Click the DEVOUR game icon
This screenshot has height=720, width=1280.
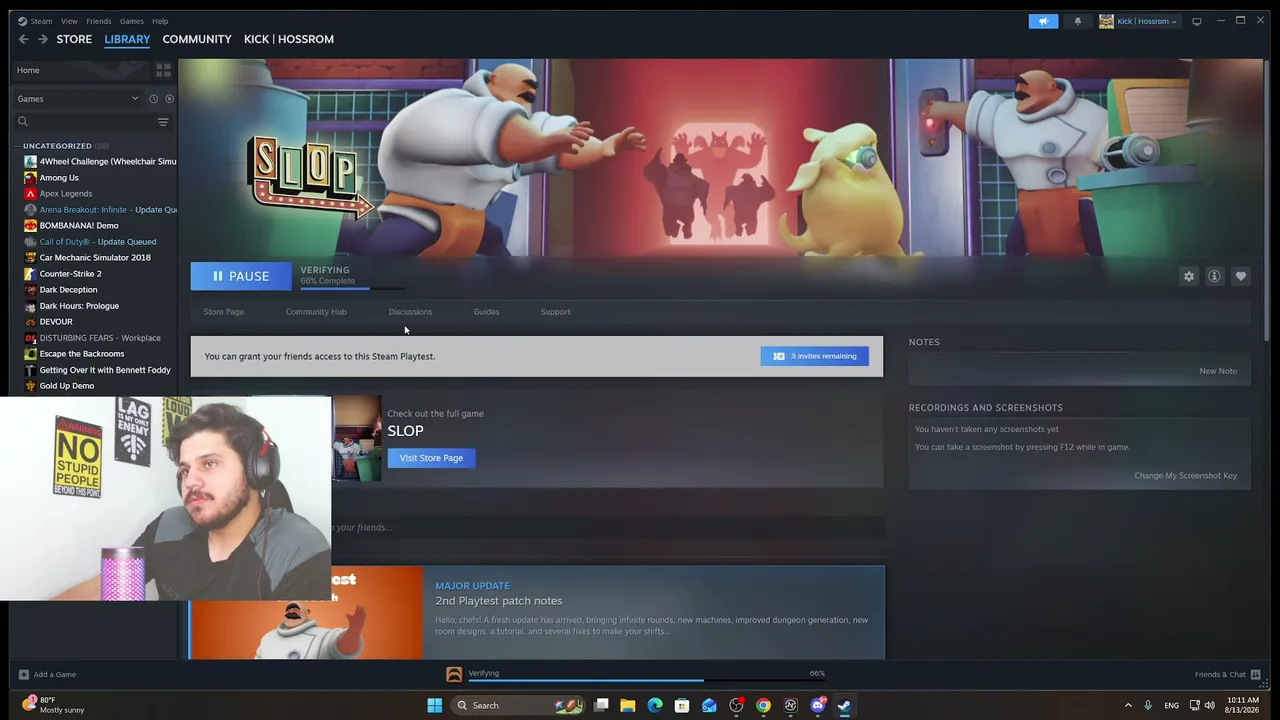(x=30, y=322)
